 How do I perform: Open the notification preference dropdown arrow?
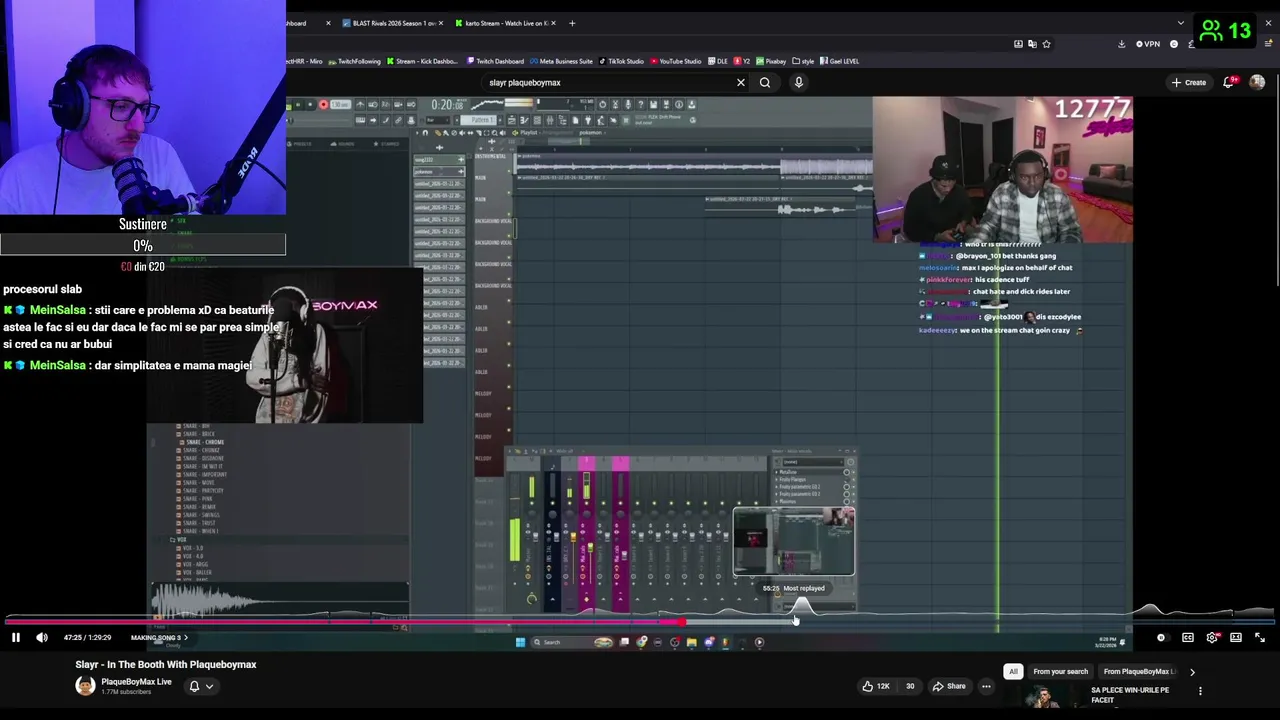[x=209, y=686]
